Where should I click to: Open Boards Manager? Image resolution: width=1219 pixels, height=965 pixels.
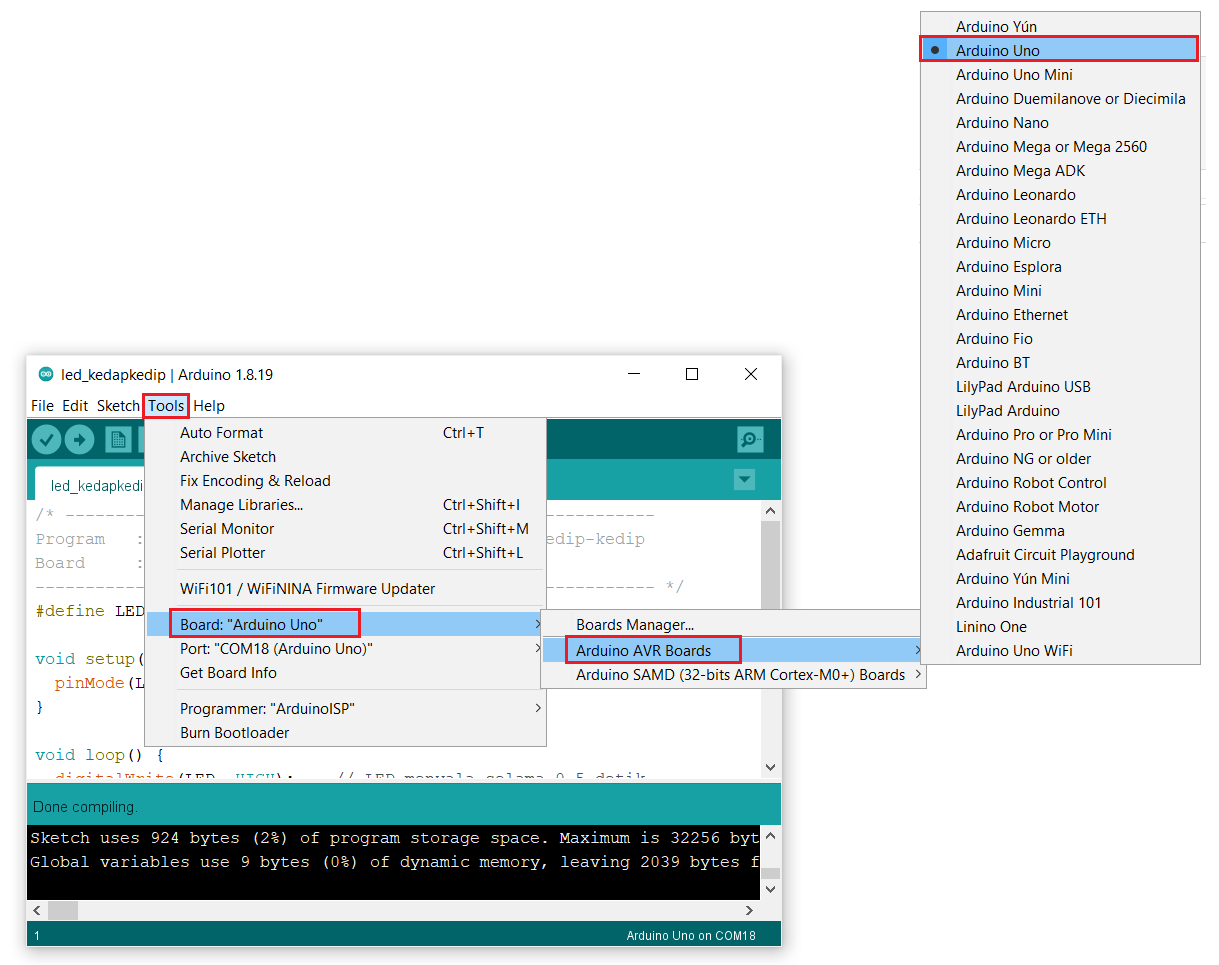[x=733, y=625]
